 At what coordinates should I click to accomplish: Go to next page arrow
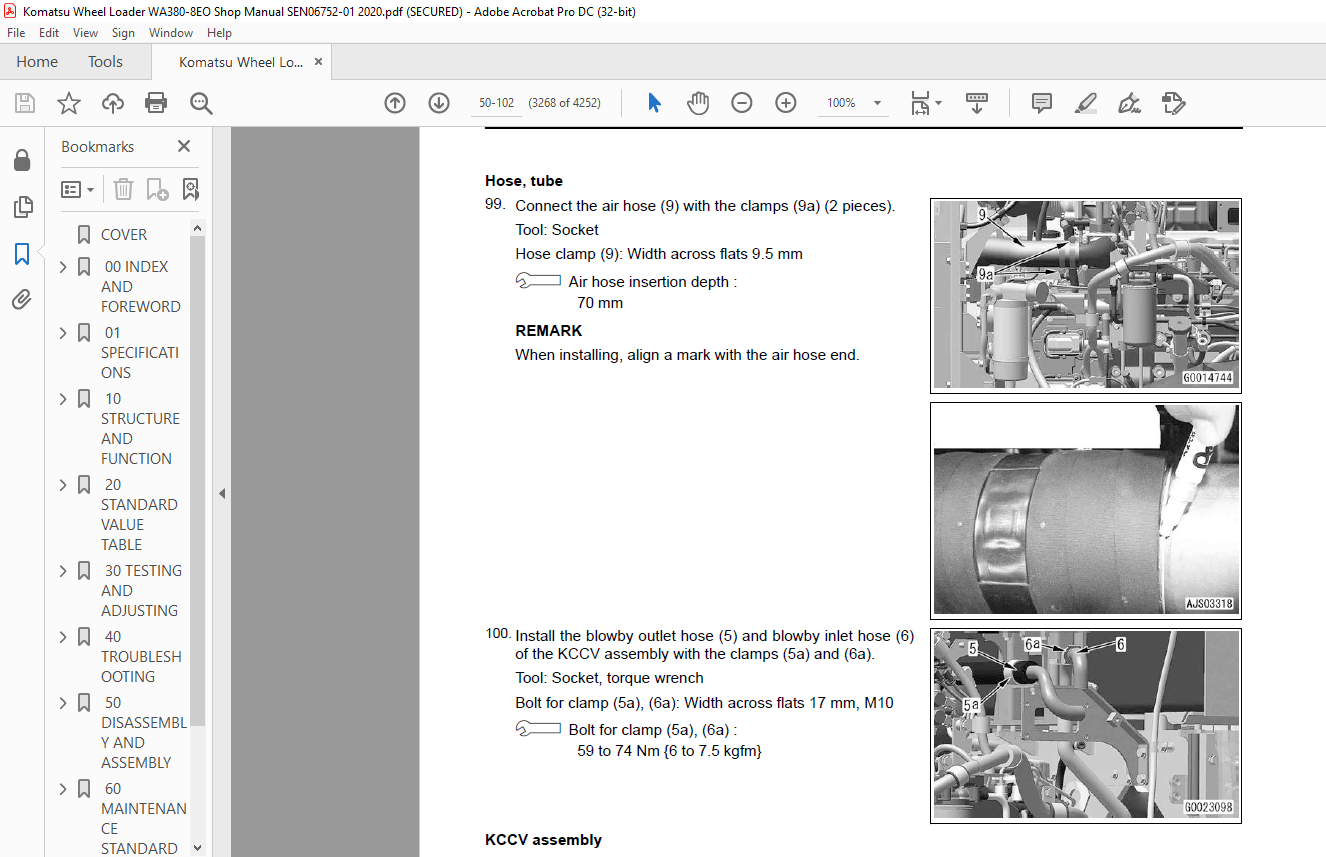(x=439, y=103)
